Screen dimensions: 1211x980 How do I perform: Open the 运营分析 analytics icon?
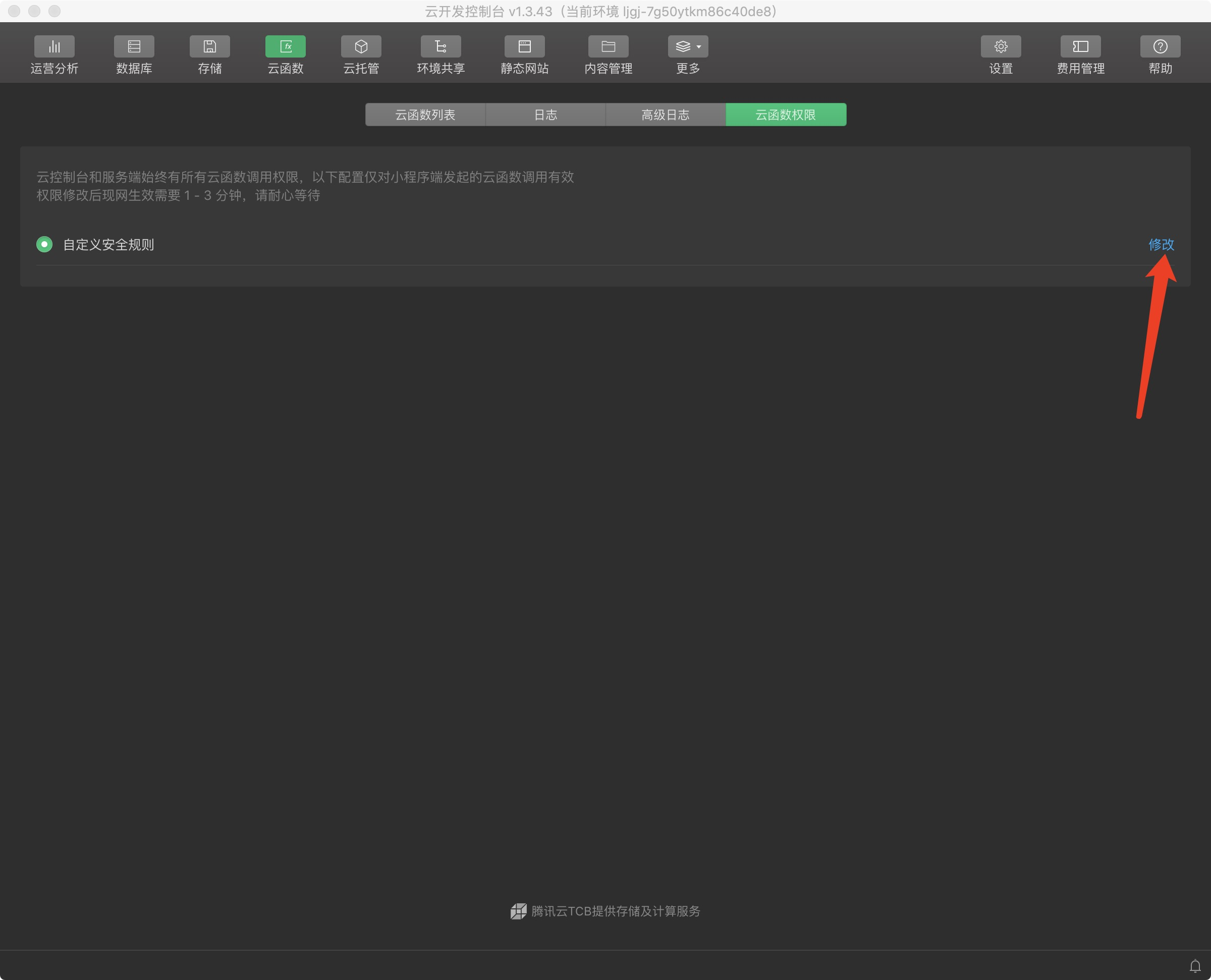pyautogui.click(x=54, y=47)
